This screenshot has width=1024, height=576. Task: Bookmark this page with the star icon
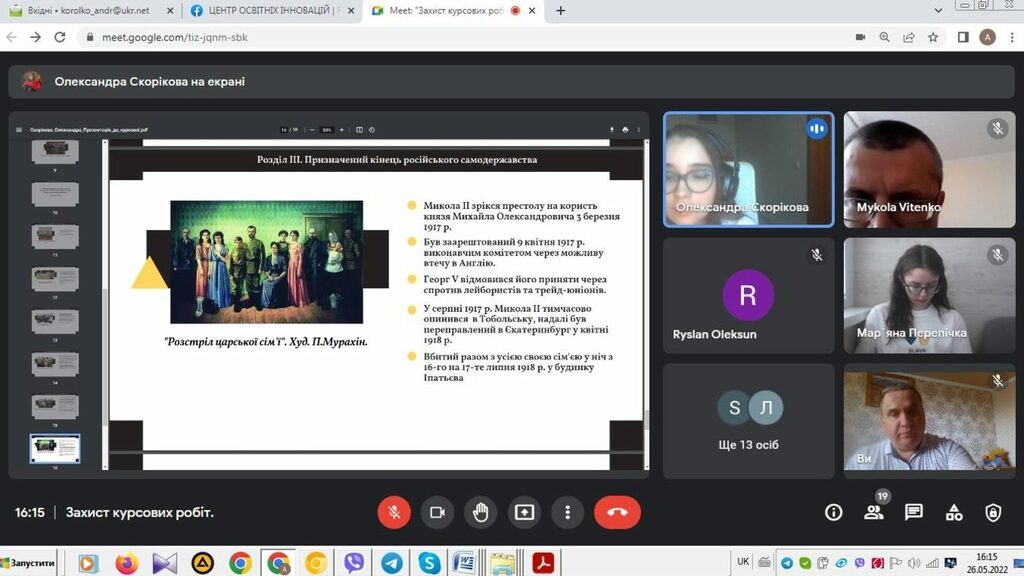[x=933, y=37]
